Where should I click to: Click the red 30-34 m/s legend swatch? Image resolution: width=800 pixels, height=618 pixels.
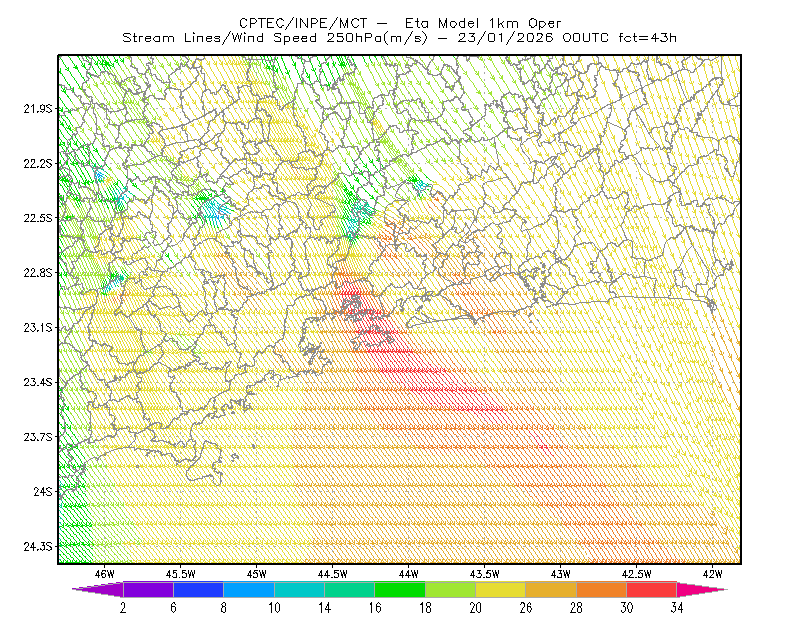652,589
